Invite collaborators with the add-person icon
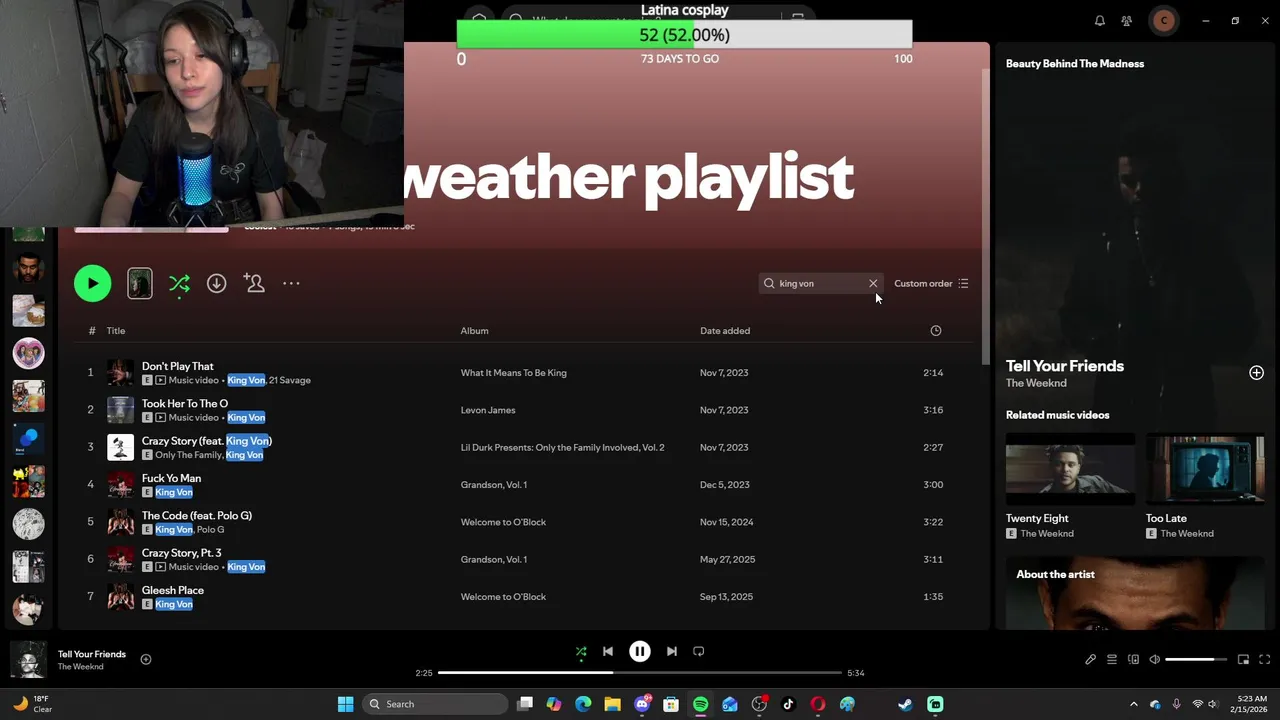The width and height of the screenshot is (1280, 720). click(x=254, y=284)
